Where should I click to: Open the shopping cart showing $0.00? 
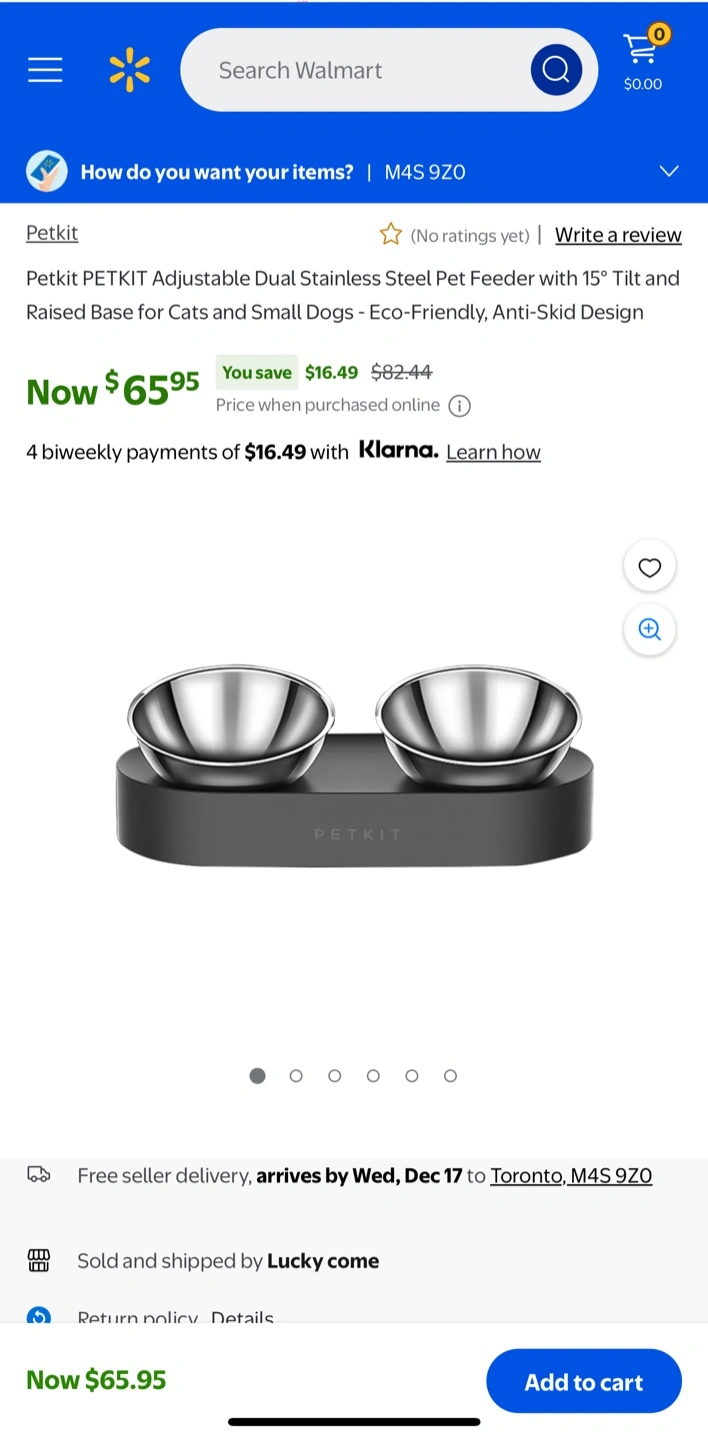pos(643,62)
